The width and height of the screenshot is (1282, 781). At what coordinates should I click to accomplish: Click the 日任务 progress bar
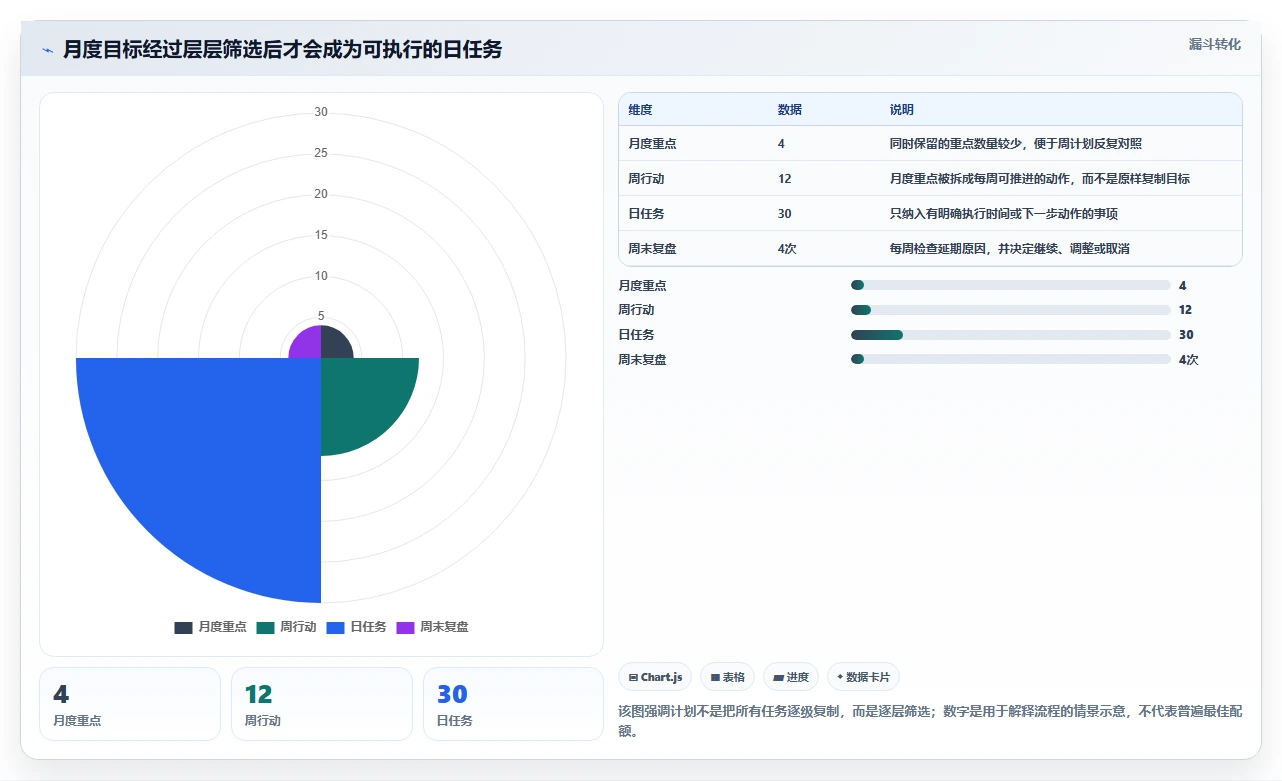[x=1010, y=335]
